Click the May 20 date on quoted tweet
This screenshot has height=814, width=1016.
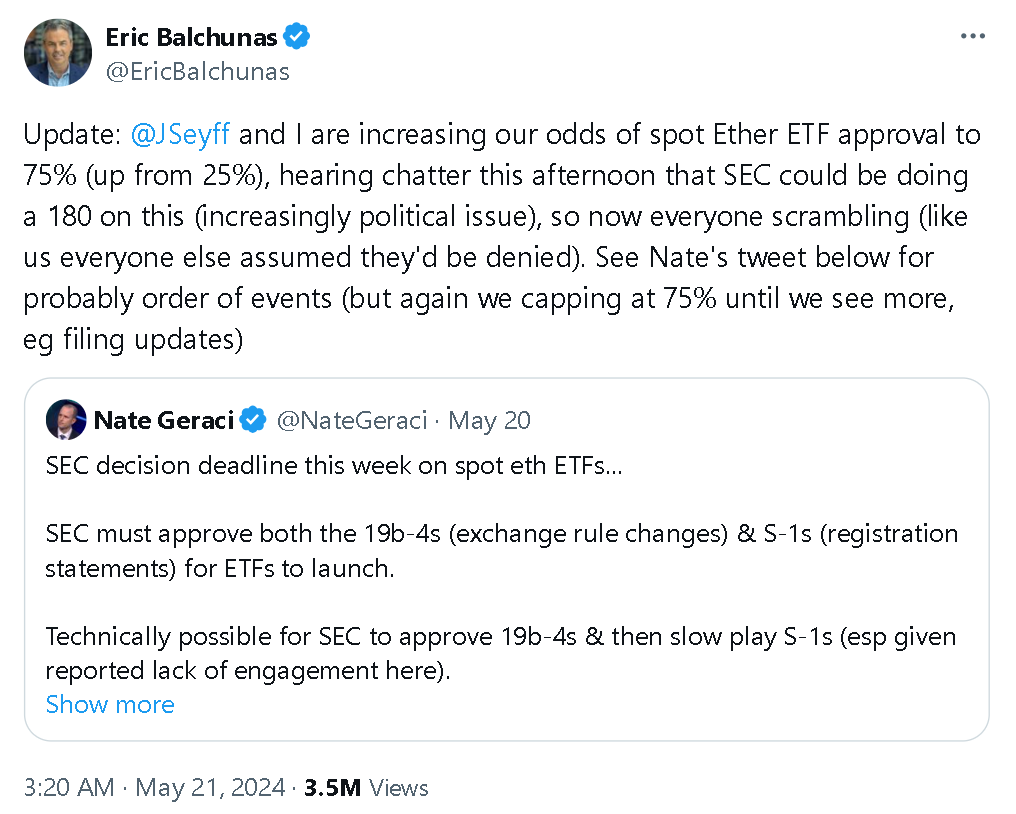489,420
